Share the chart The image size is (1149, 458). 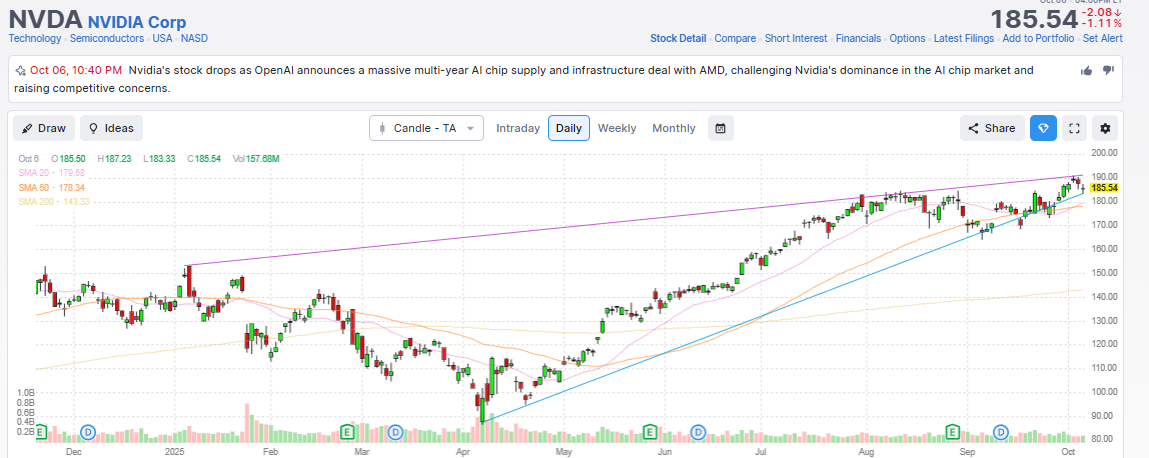point(991,128)
